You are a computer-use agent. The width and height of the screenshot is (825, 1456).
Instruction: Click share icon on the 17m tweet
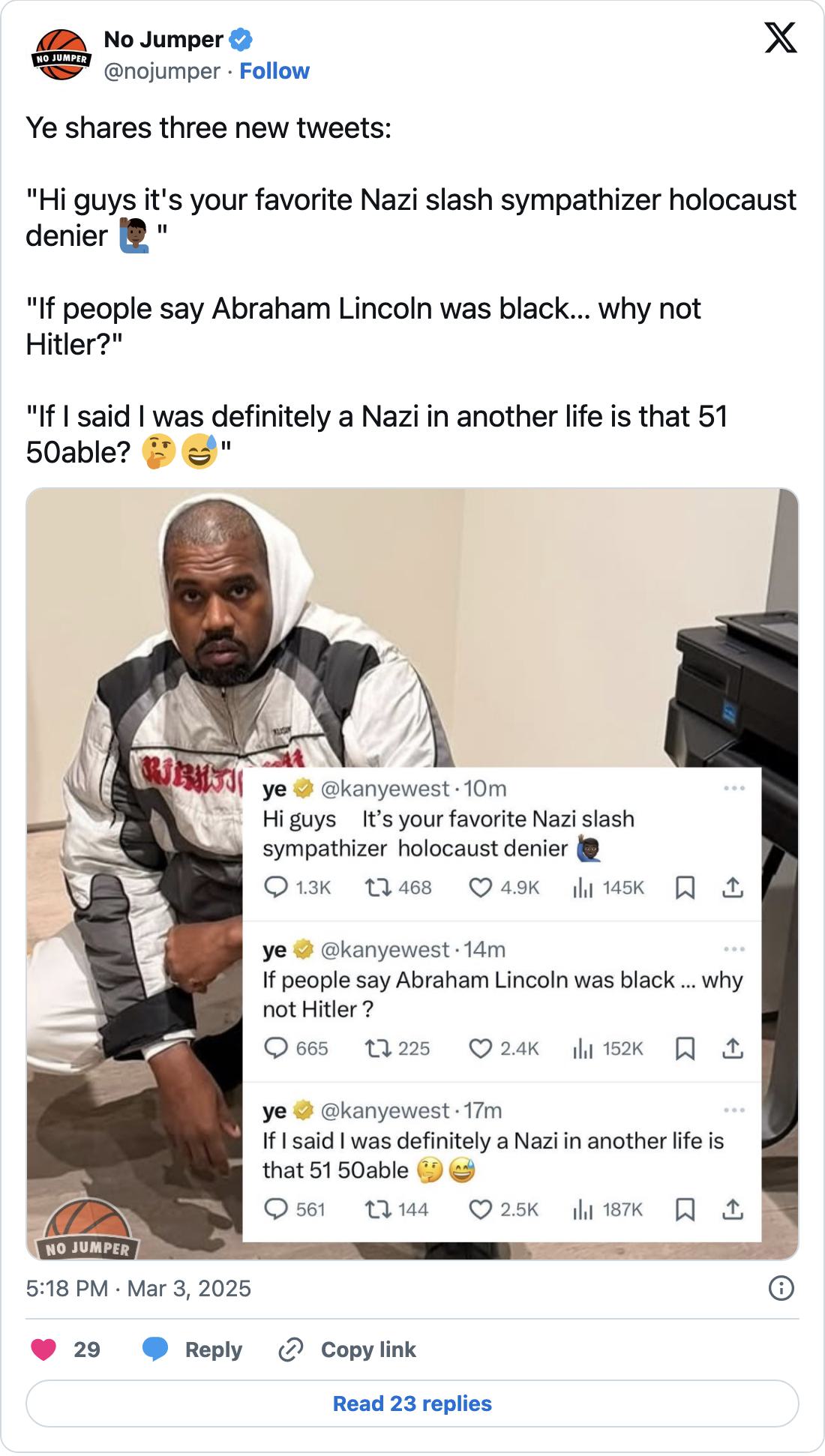(732, 1209)
